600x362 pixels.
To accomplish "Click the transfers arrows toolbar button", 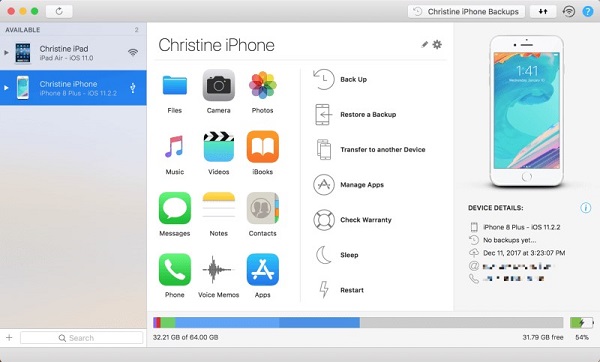I will (x=543, y=11).
